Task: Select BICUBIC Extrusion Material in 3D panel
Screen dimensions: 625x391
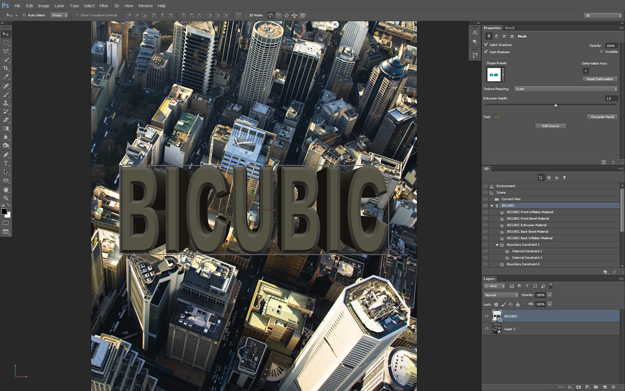Action: tap(526, 225)
